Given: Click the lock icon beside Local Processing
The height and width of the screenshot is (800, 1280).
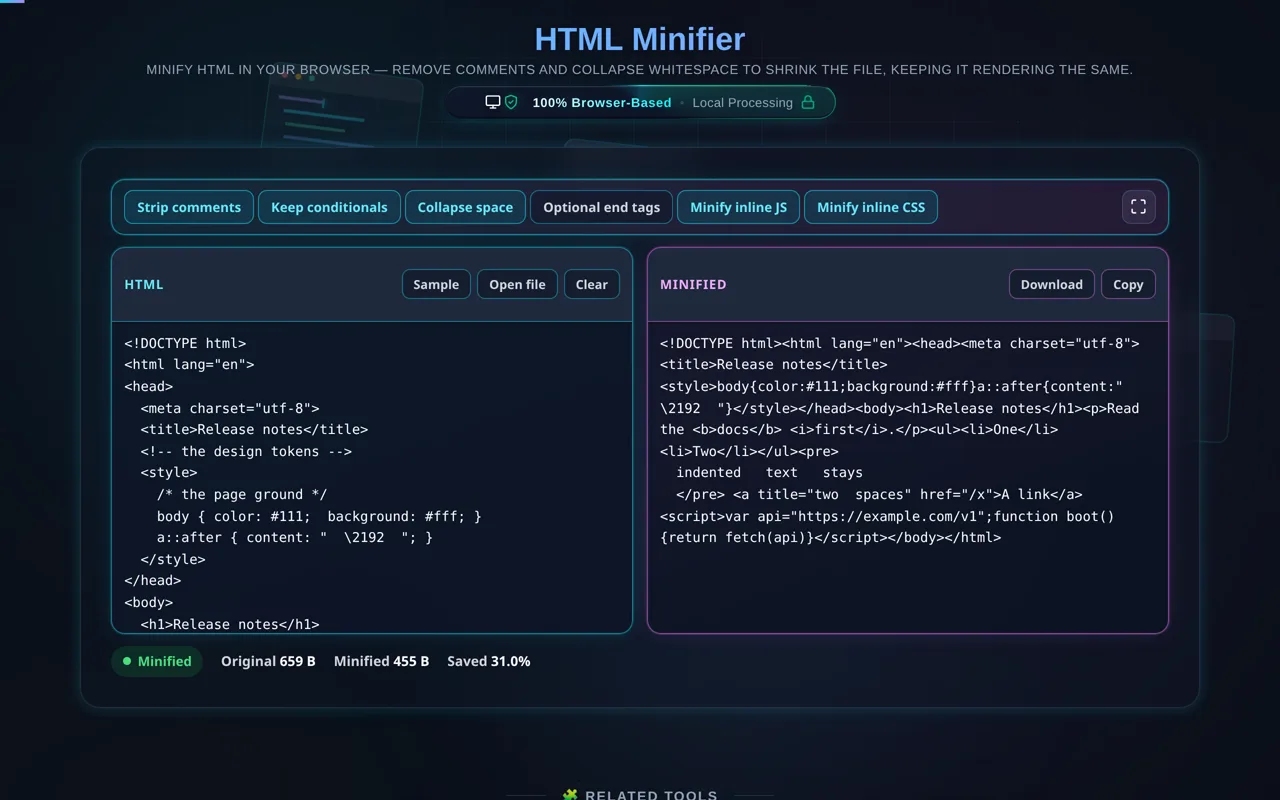Looking at the screenshot, I should coord(808,102).
